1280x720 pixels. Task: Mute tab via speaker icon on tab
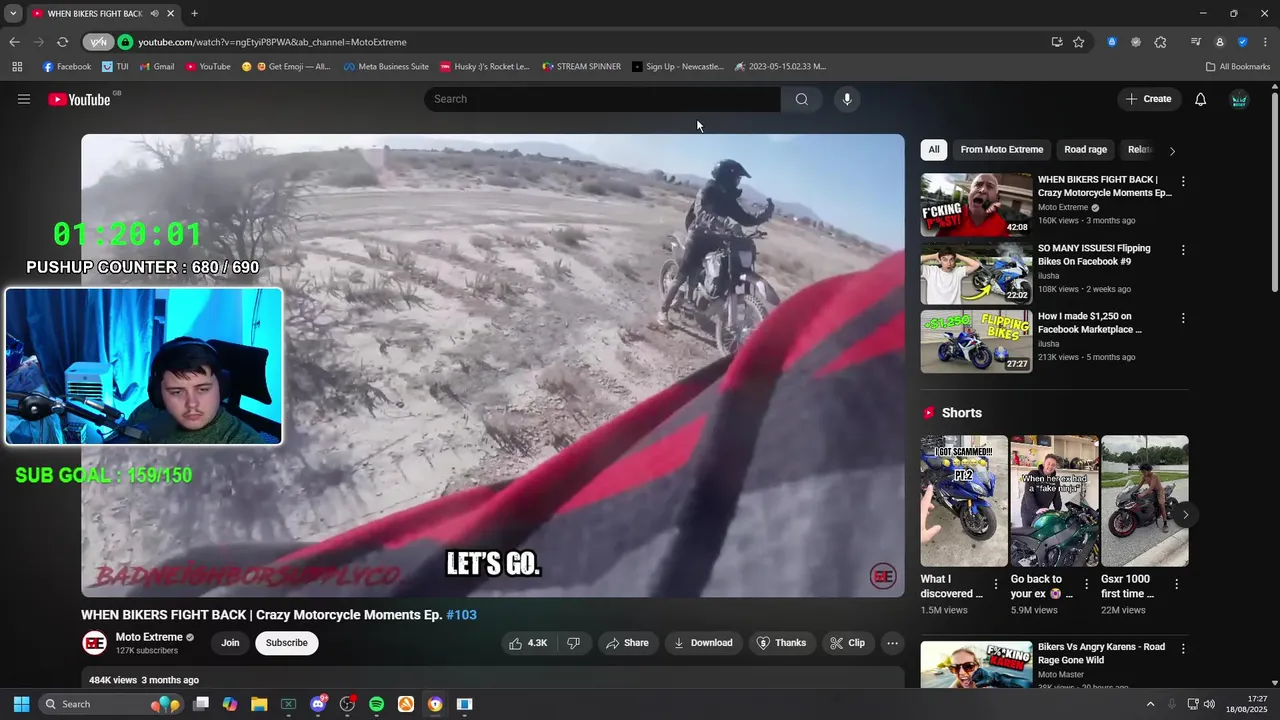click(155, 13)
